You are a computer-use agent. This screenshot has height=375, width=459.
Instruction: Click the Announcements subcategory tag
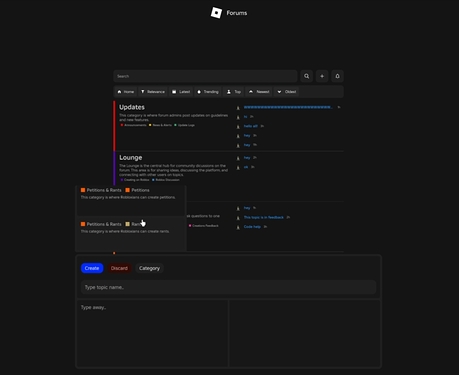(x=135, y=125)
